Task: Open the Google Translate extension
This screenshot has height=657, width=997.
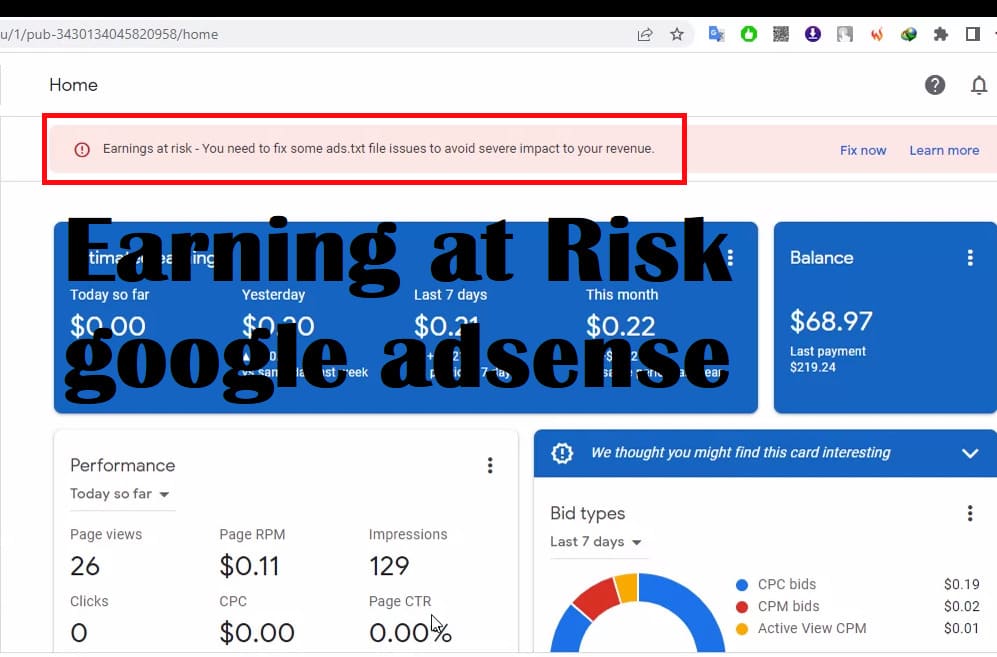Action: click(716, 34)
